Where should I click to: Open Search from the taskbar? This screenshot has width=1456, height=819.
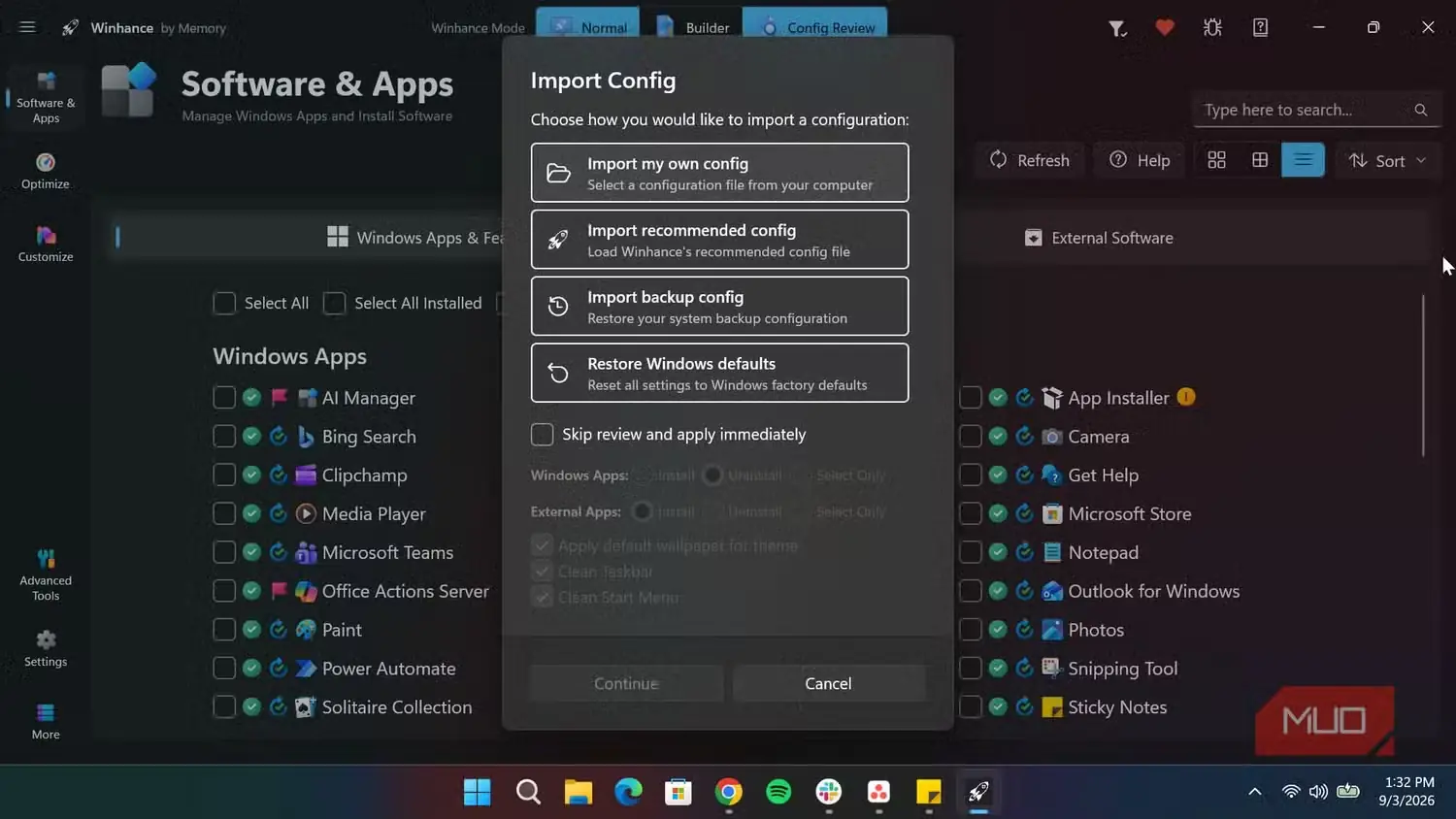(x=528, y=792)
